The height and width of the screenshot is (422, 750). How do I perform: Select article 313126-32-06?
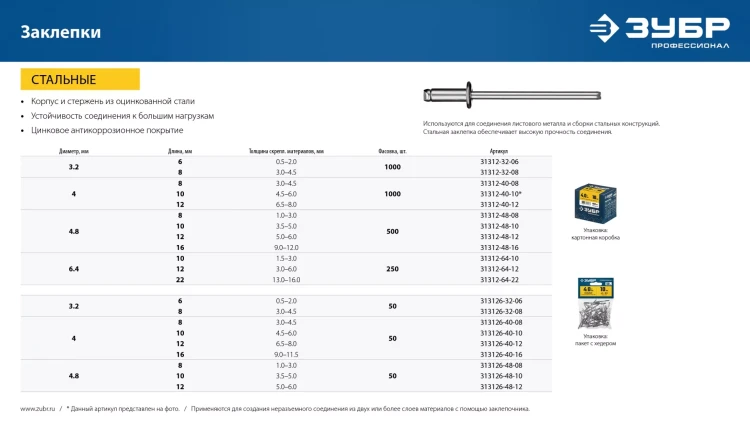point(501,301)
